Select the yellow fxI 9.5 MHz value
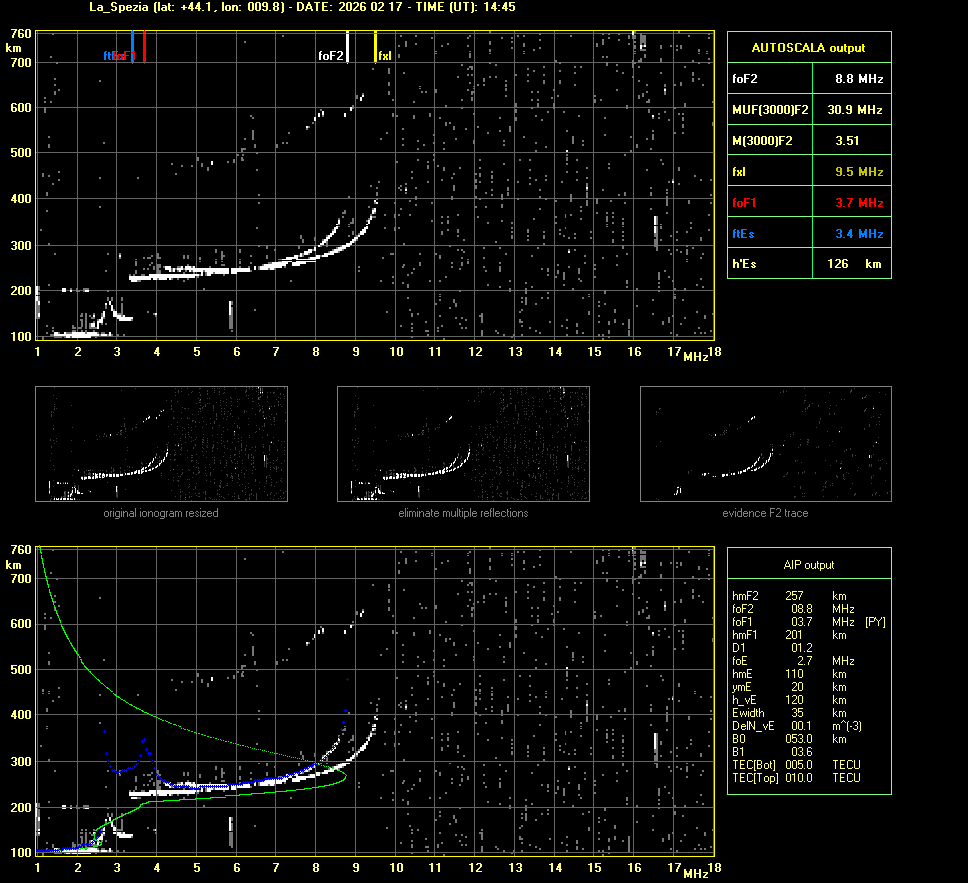This screenshot has height=883, width=968. (x=858, y=172)
